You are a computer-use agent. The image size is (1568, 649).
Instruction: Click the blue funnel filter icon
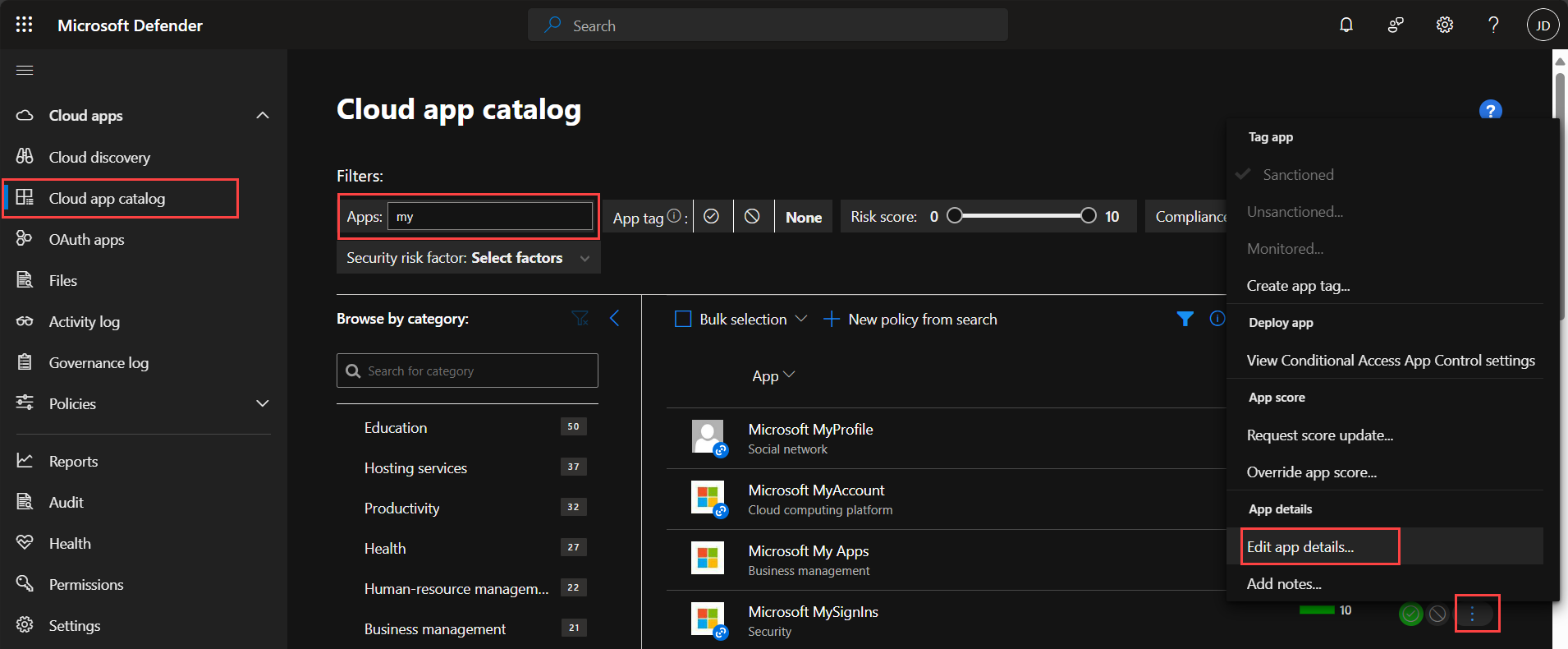1185,319
